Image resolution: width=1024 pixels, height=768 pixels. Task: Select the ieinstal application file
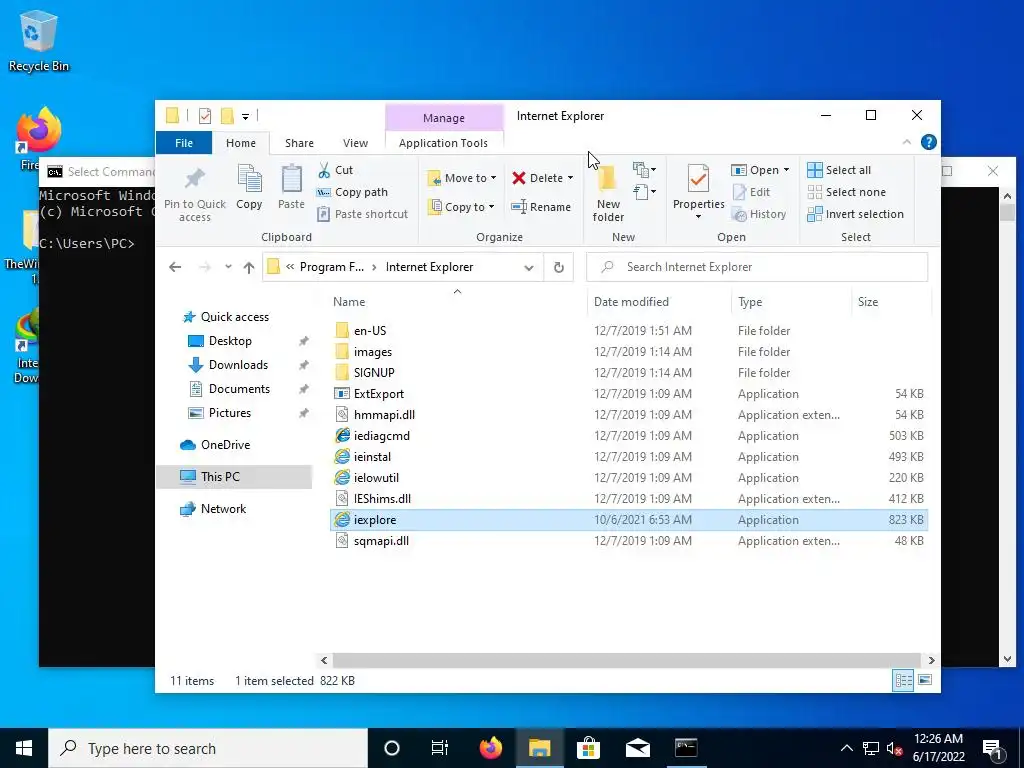click(x=372, y=456)
